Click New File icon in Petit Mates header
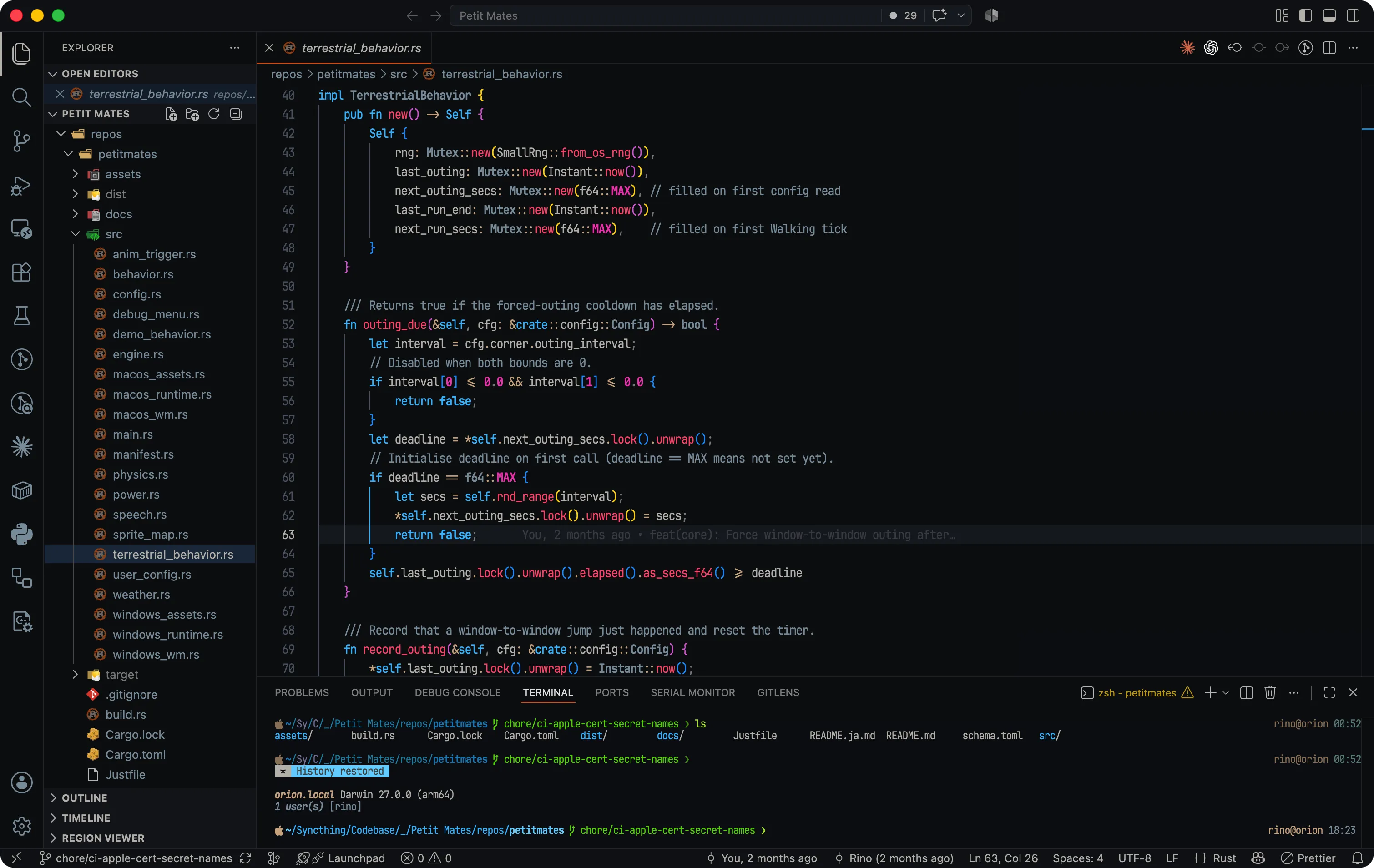 [171, 114]
